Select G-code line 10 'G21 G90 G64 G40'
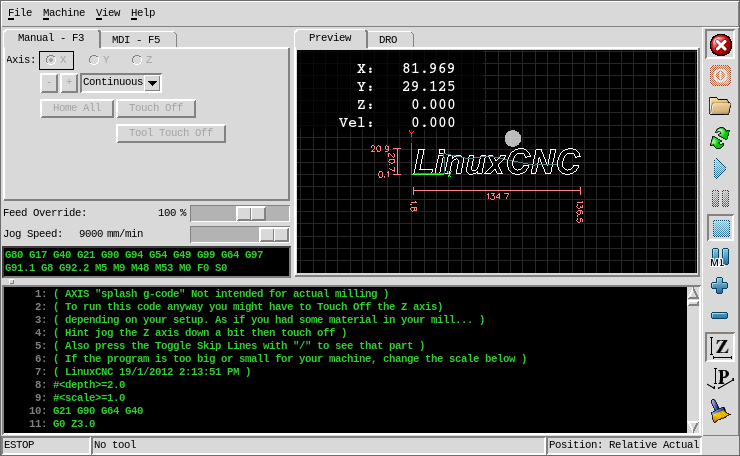The height and width of the screenshot is (456, 740). [x=98, y=411]
